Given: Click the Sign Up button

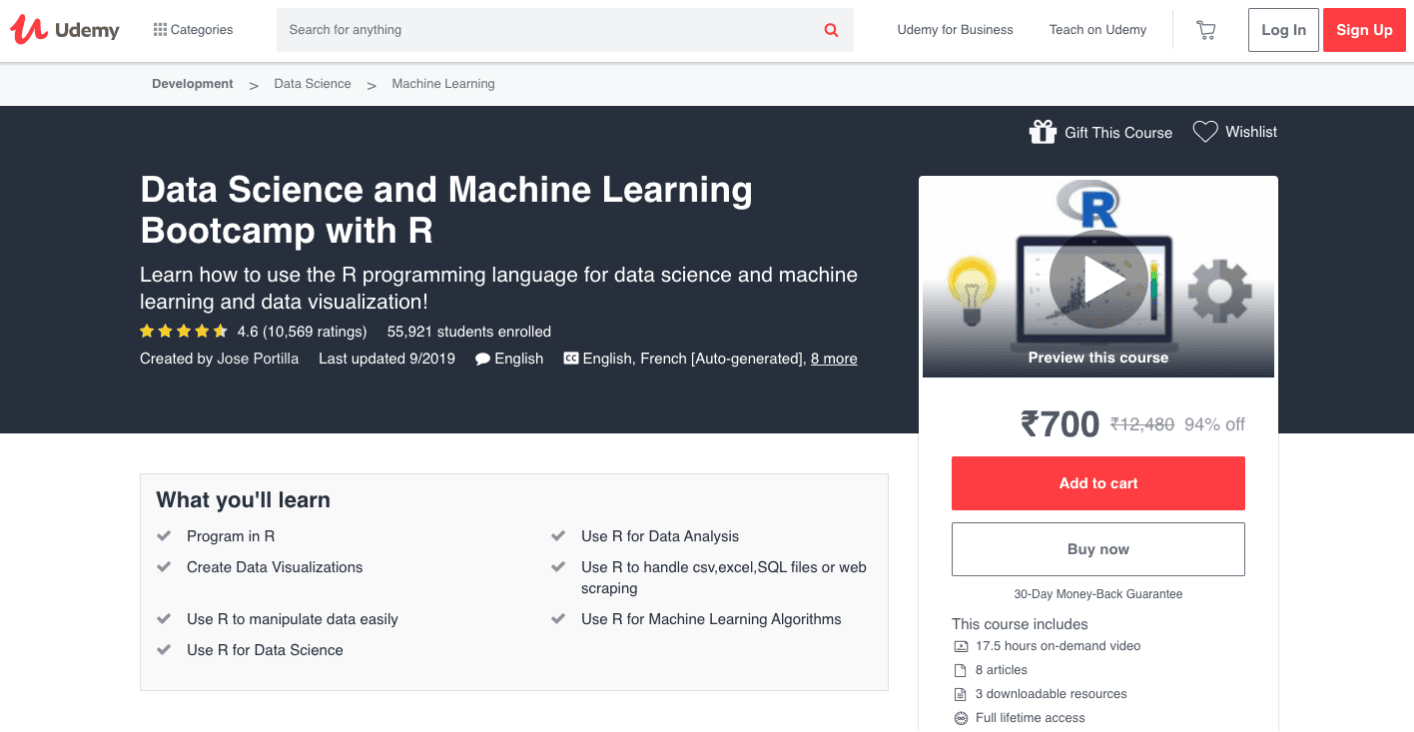Looking at the screenshot, I should (x=1364, y=30).
